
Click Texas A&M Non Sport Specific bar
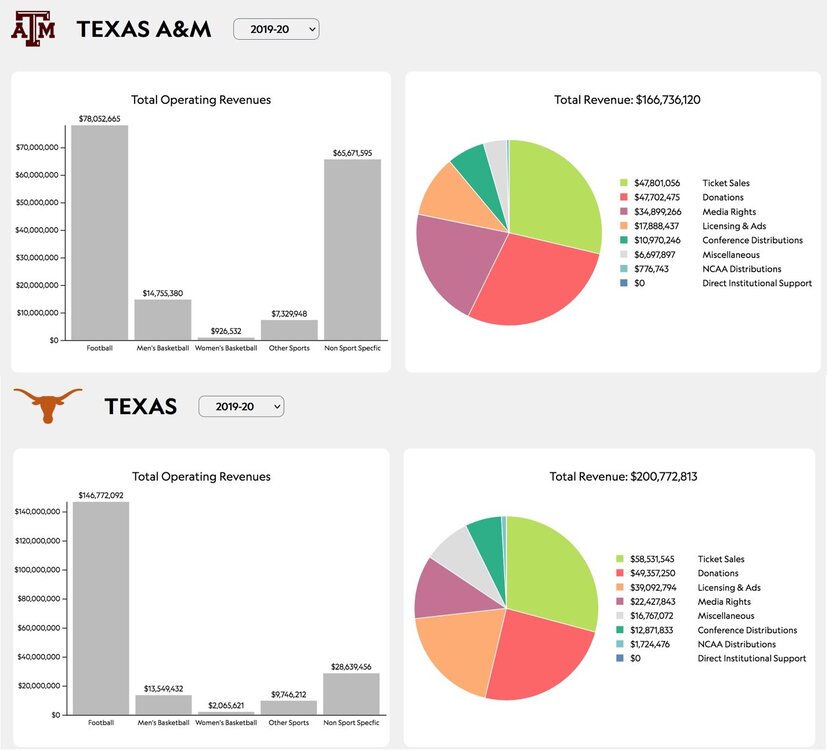point(352,250)
